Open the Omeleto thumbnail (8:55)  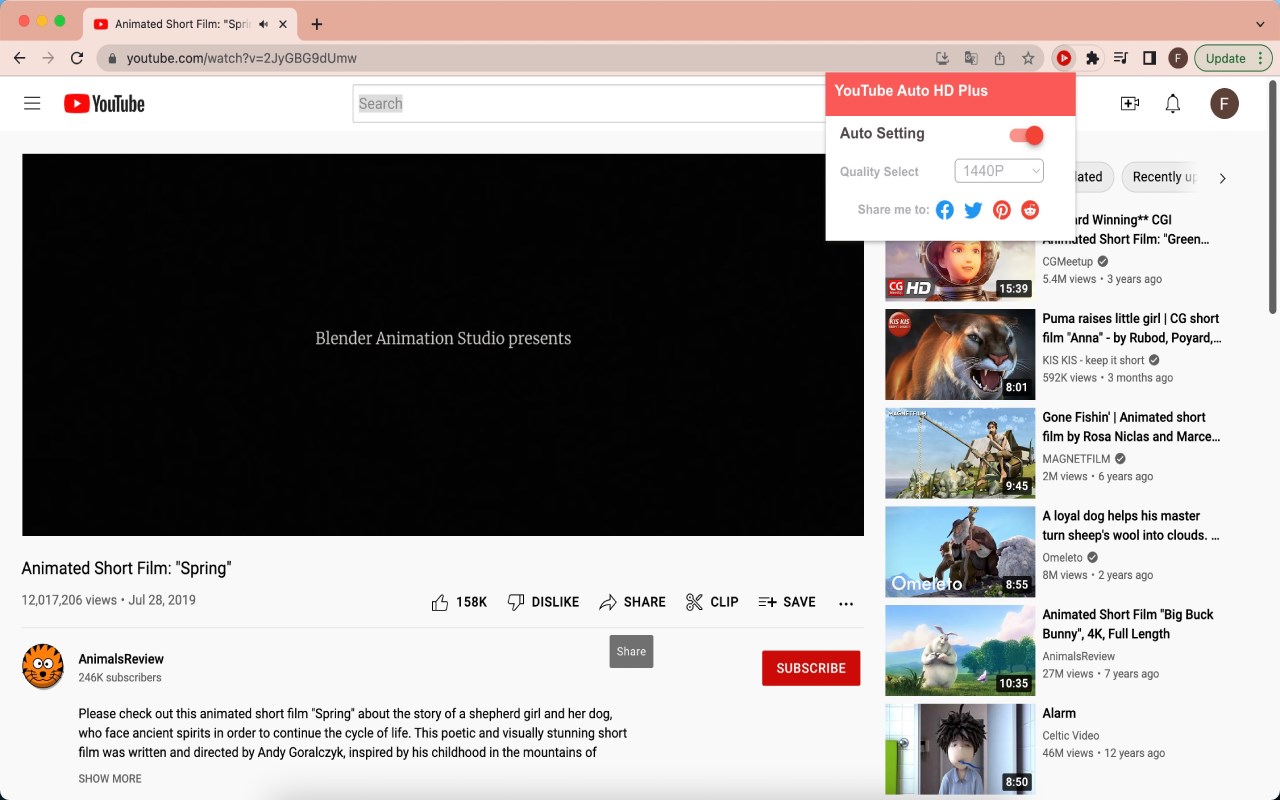tap(960, 552)
